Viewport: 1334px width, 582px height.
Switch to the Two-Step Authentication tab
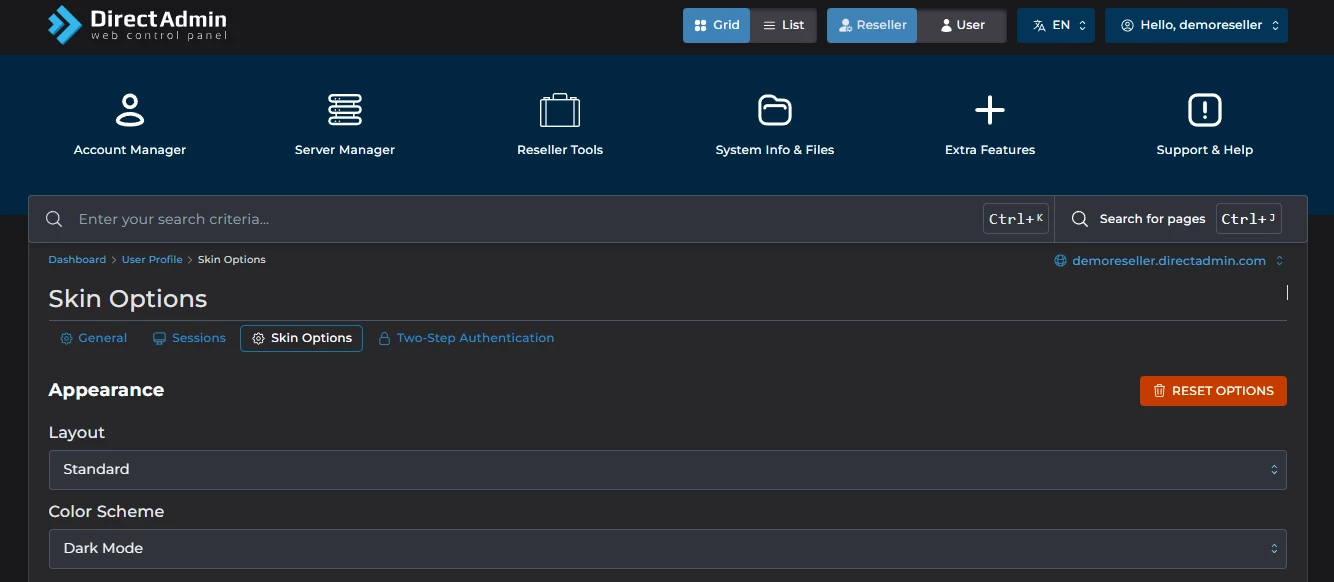coord(466,338)
